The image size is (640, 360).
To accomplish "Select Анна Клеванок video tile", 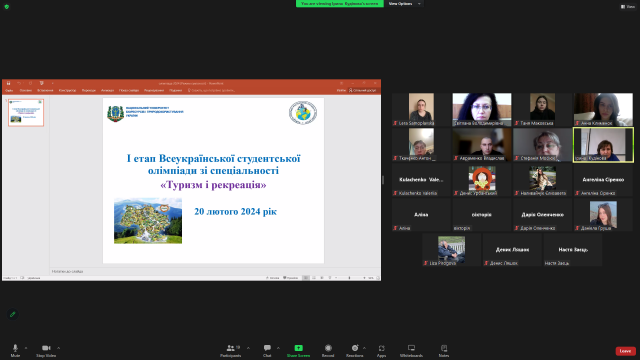I will click(603, 109).
